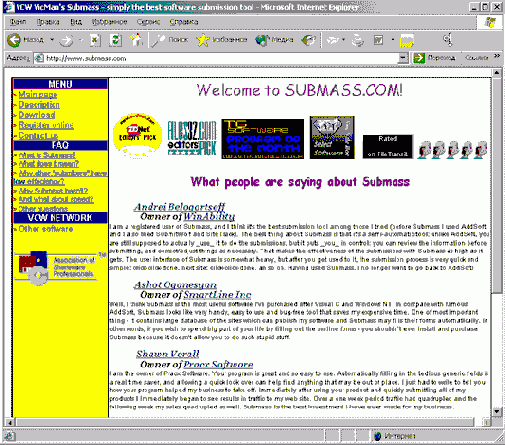
Task: Click the Silver Software award badge
Action: tap(332, 137)
